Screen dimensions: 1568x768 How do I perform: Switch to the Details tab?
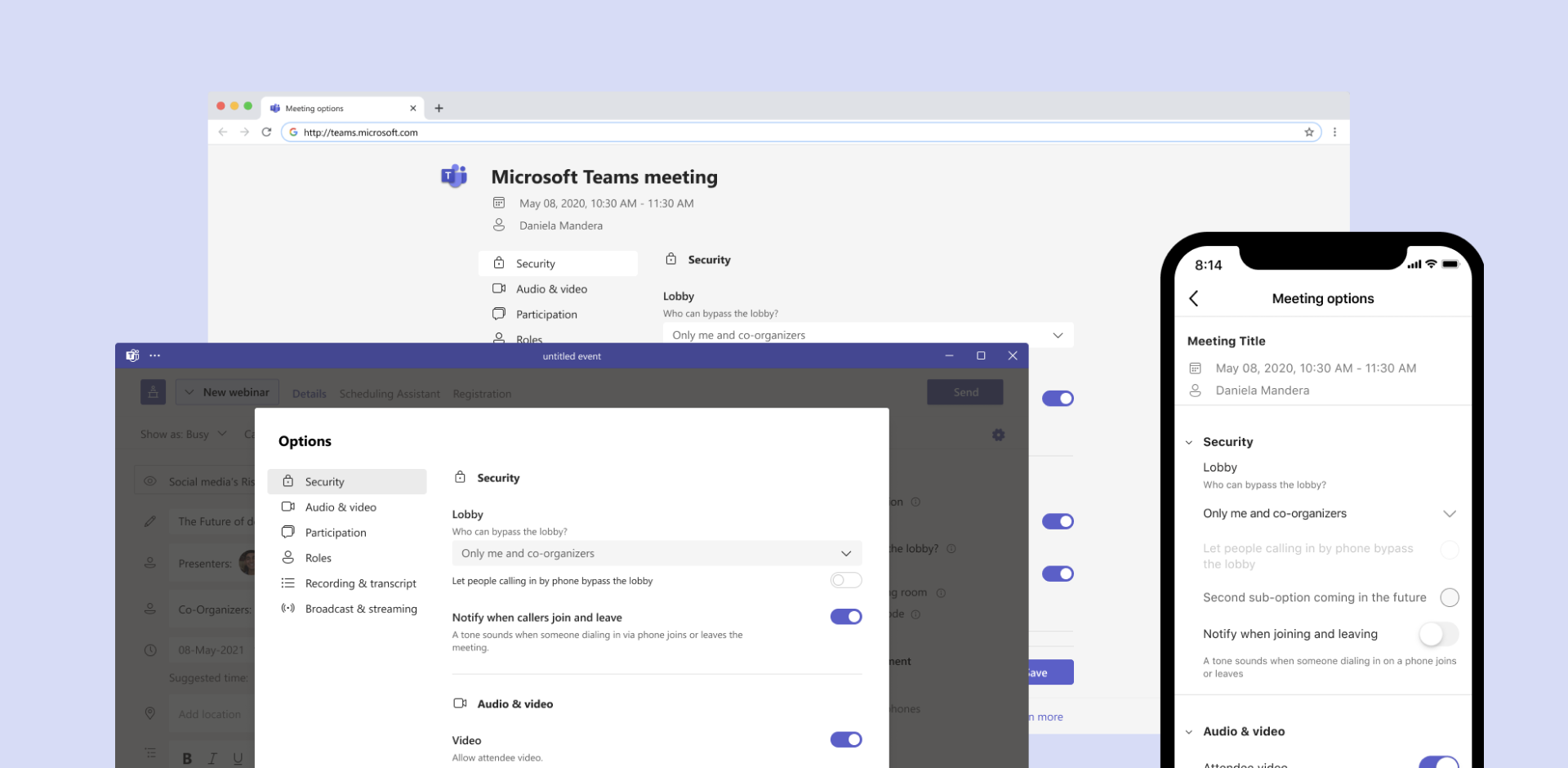310,394
